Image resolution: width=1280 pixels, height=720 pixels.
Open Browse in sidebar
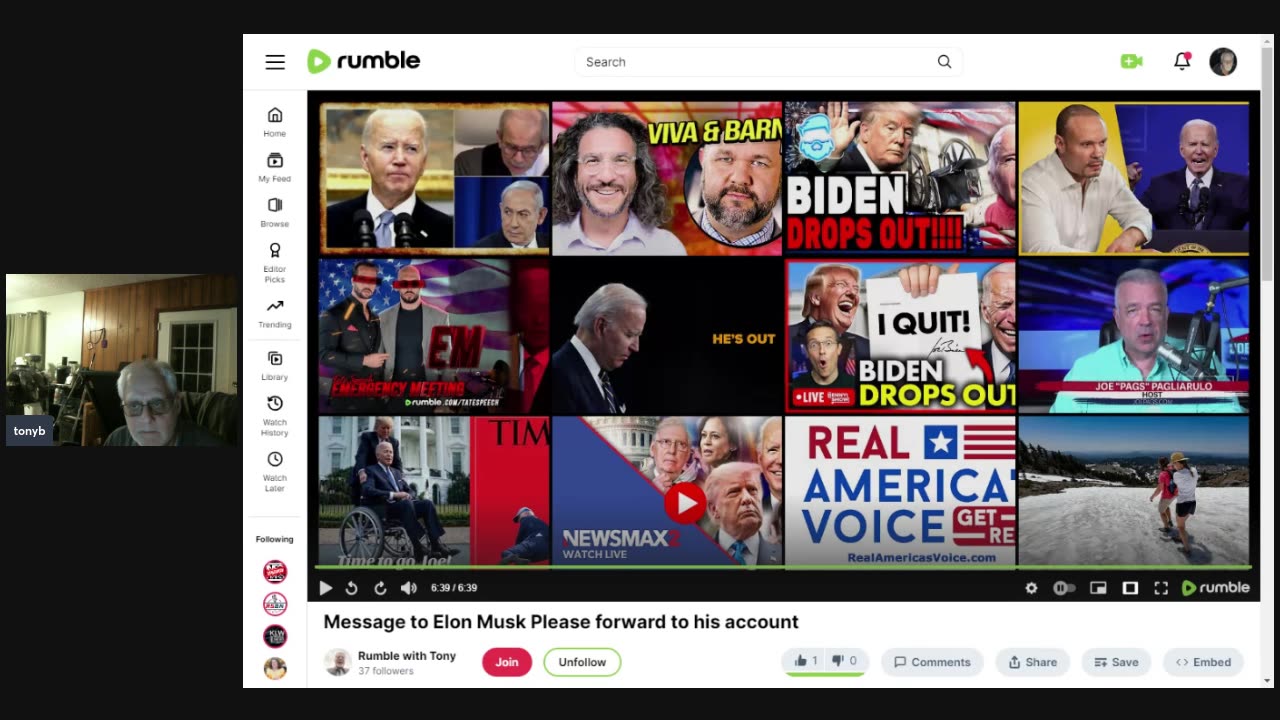coord(275,212)
